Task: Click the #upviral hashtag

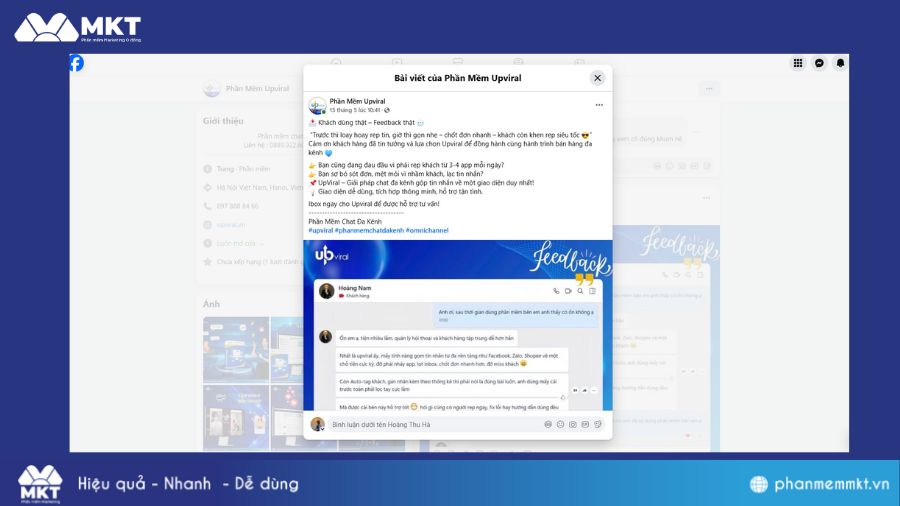Action: click(321, 231)
